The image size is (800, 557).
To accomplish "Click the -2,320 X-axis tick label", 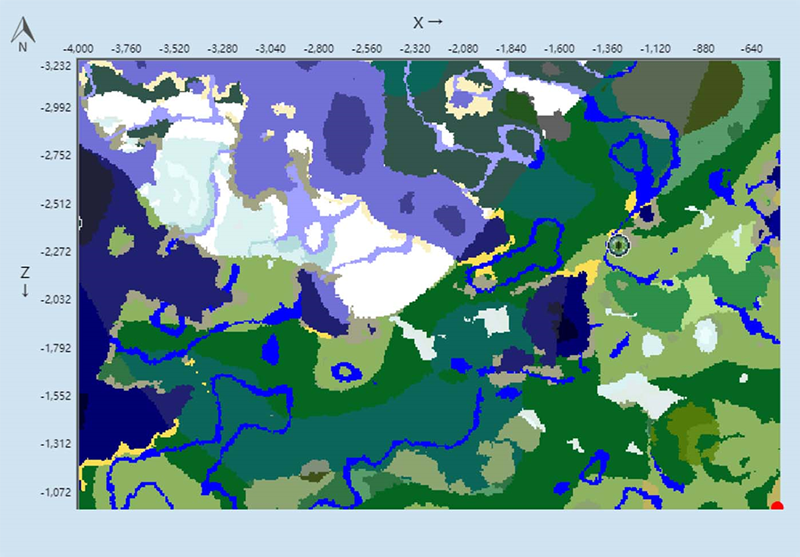I will (x=415, y=49).
